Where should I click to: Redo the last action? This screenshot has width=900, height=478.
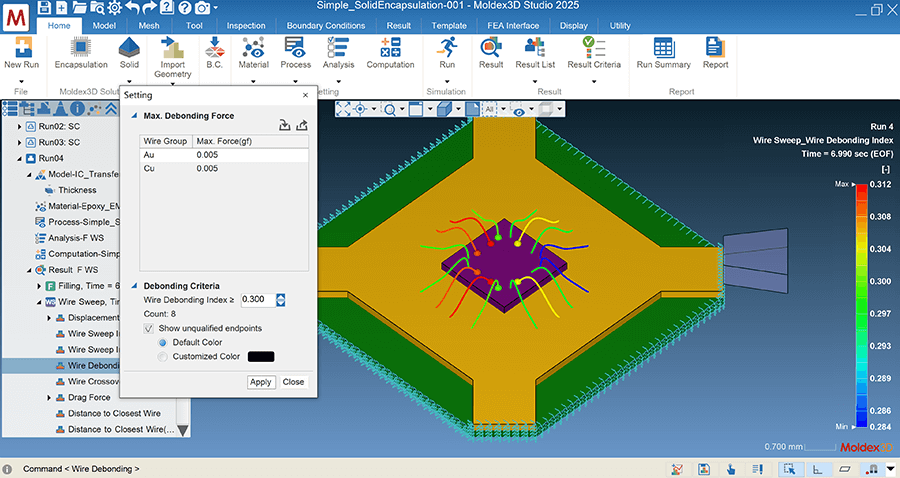149,7
